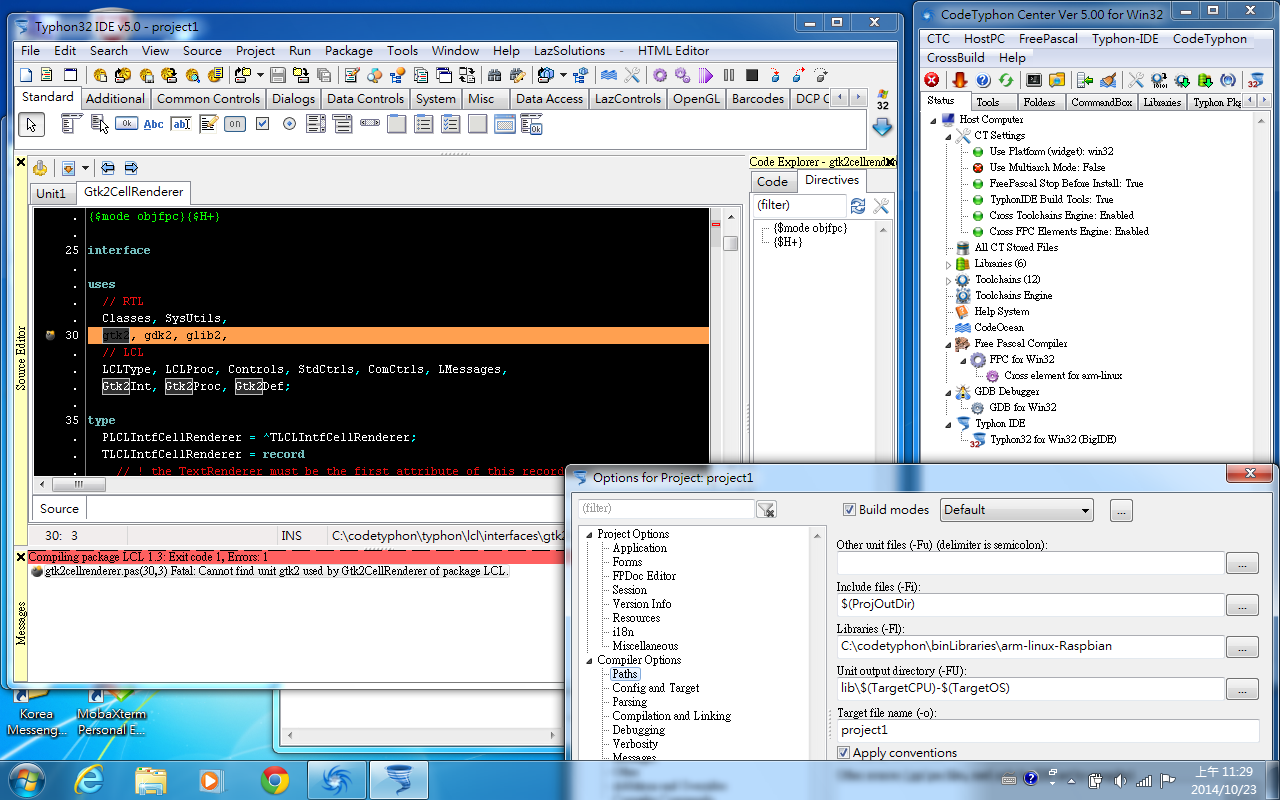1280x800 pixels.
Task: Pick the TEdit 'ab' component icon
Action: click(180, 124)
